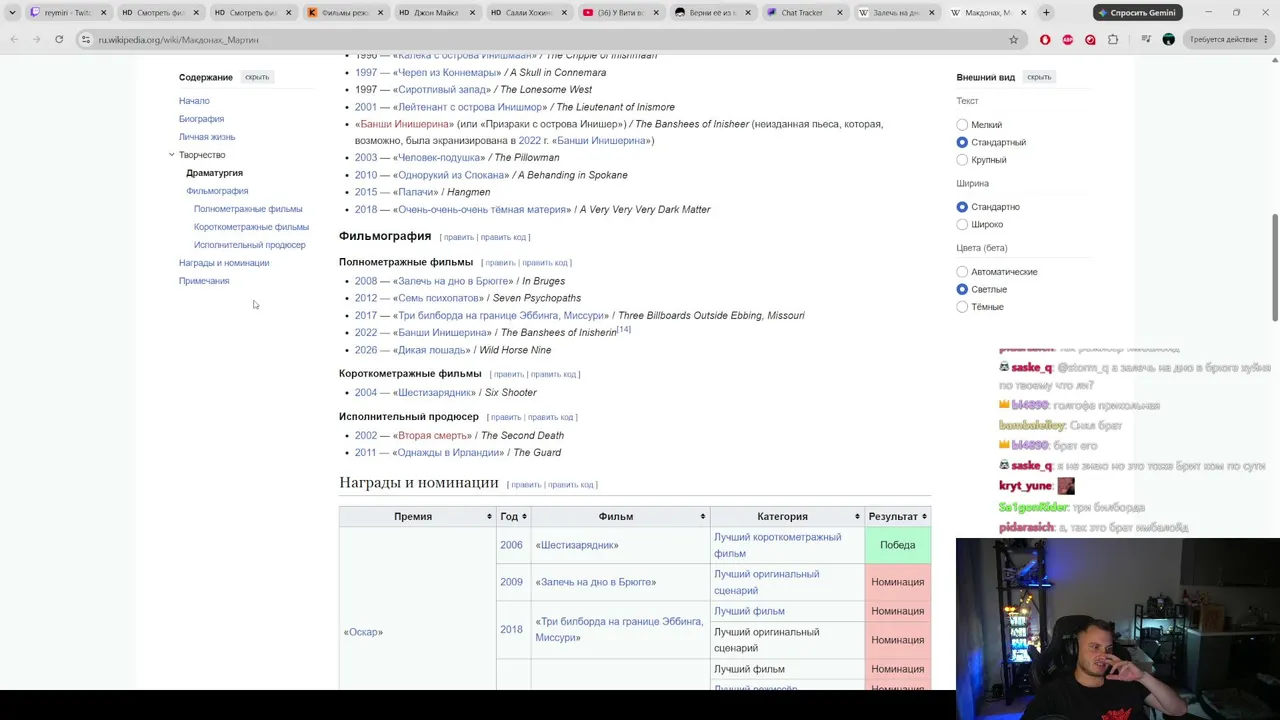Click the 'Победа' result cell
Viewport: 1280px width, 720px height.
898,545
